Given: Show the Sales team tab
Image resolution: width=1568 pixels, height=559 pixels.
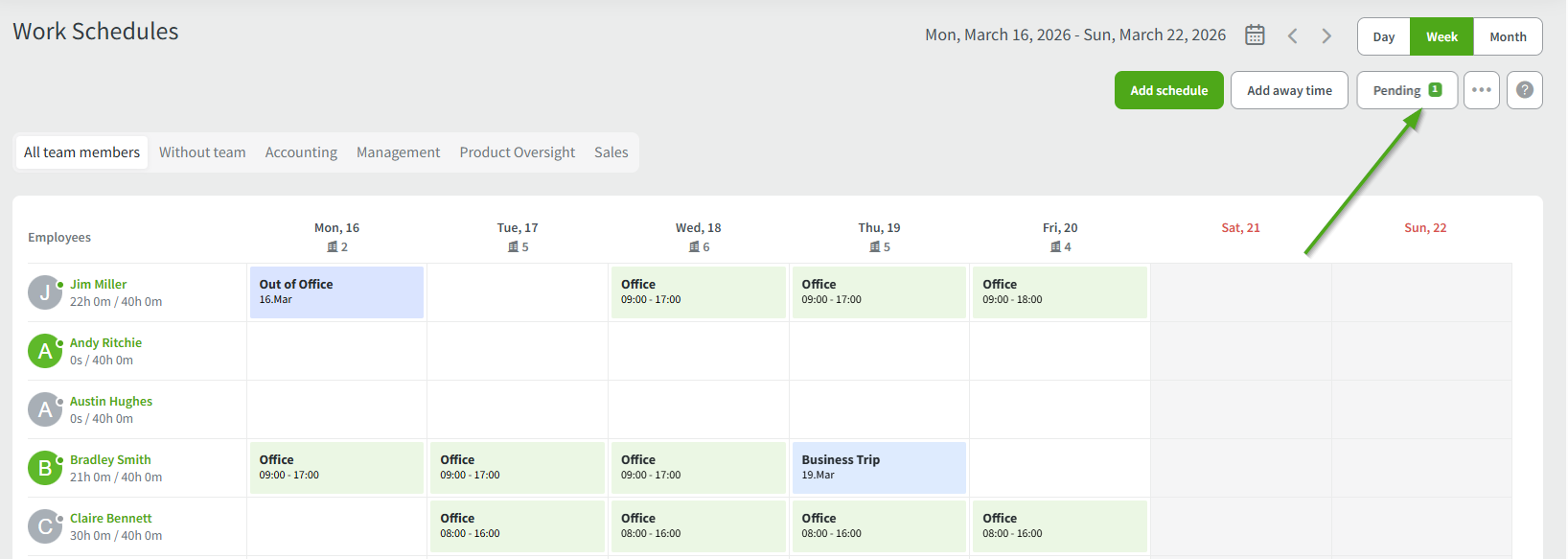Looking at the screenshot, I should pyautogui.click(x=611, y=152).
